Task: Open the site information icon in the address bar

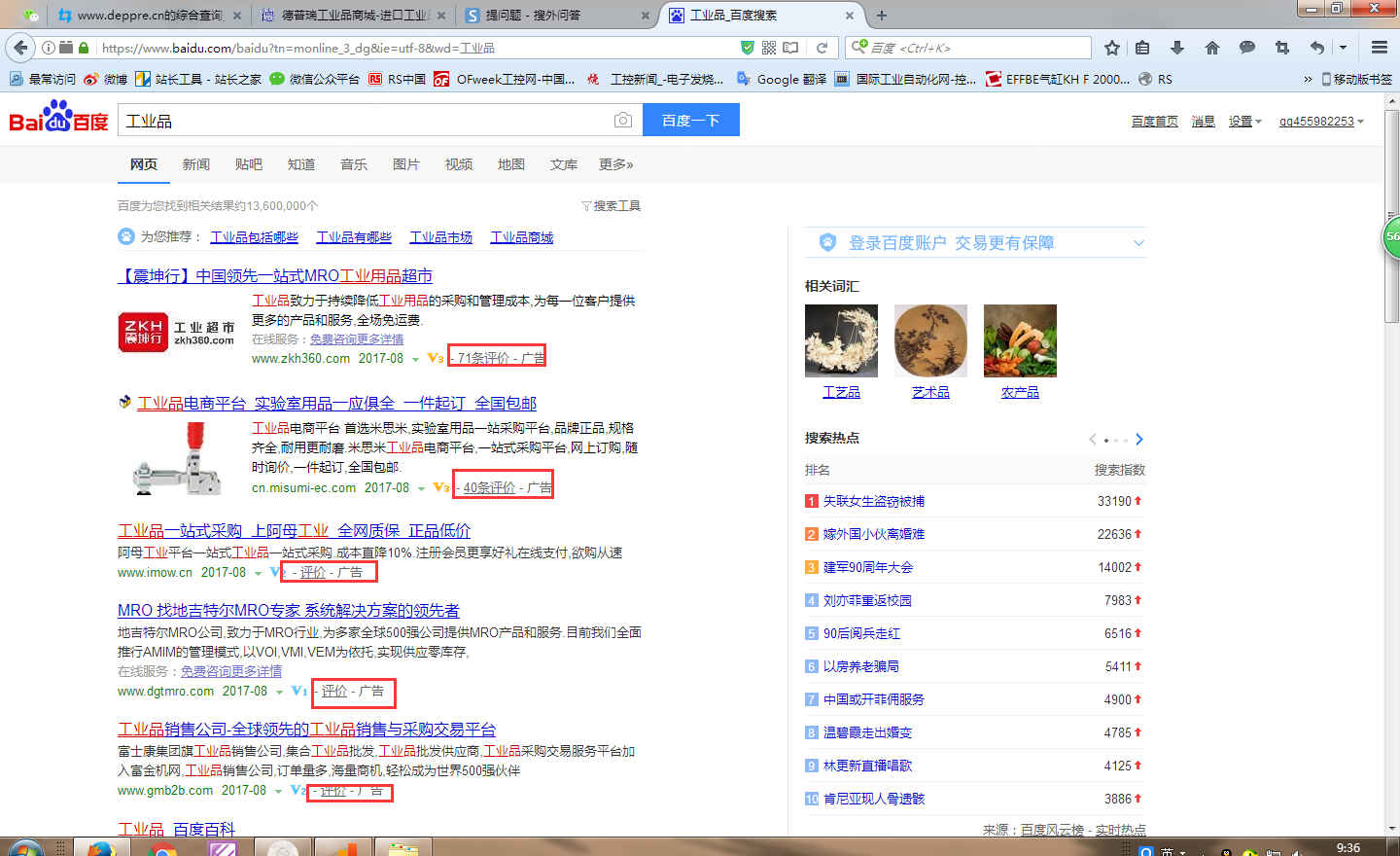Action: (x=48, y=48)
